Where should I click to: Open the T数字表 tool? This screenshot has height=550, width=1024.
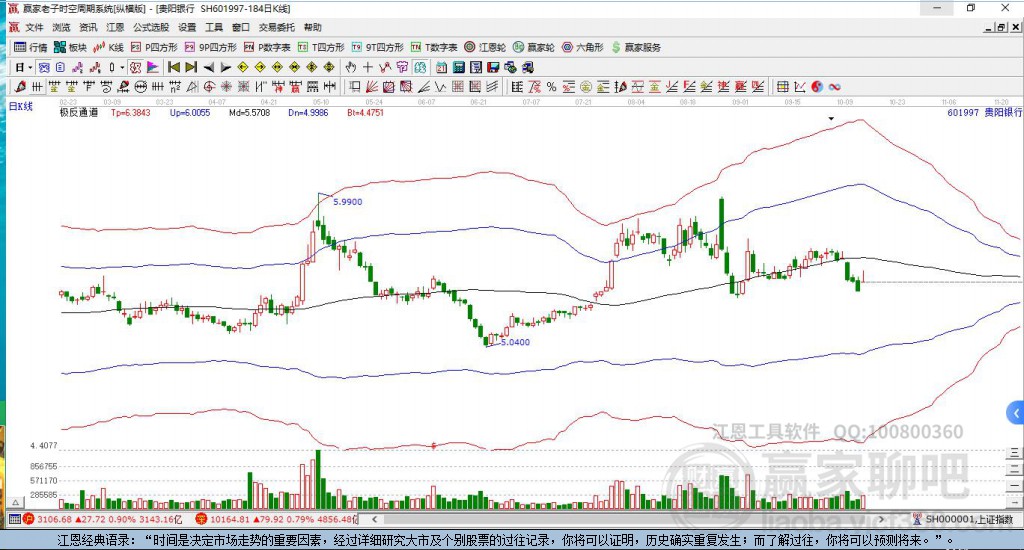point(434,47)
